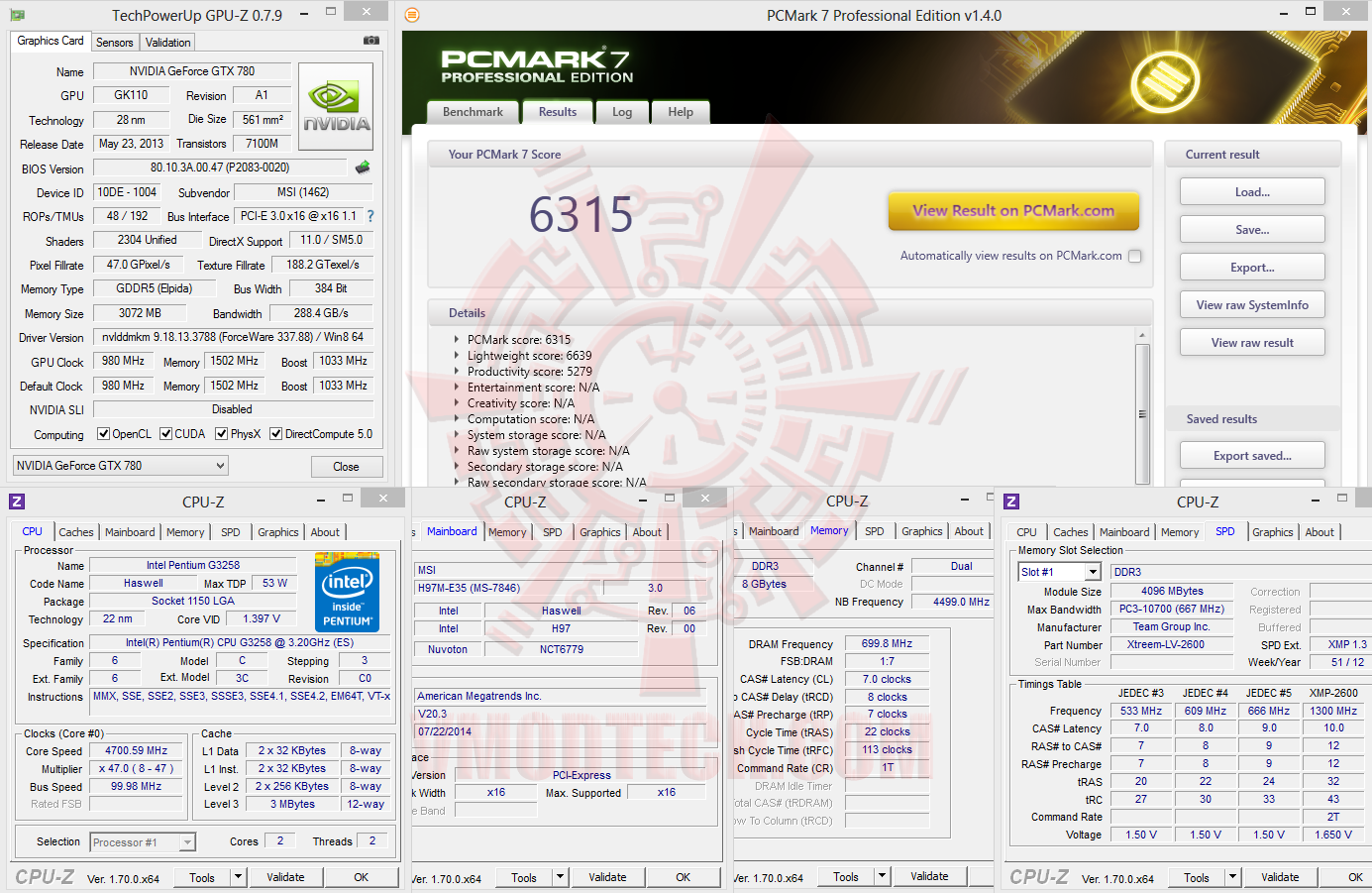
Task: Expand the Productivity score detail row
Action: [457, 372]
